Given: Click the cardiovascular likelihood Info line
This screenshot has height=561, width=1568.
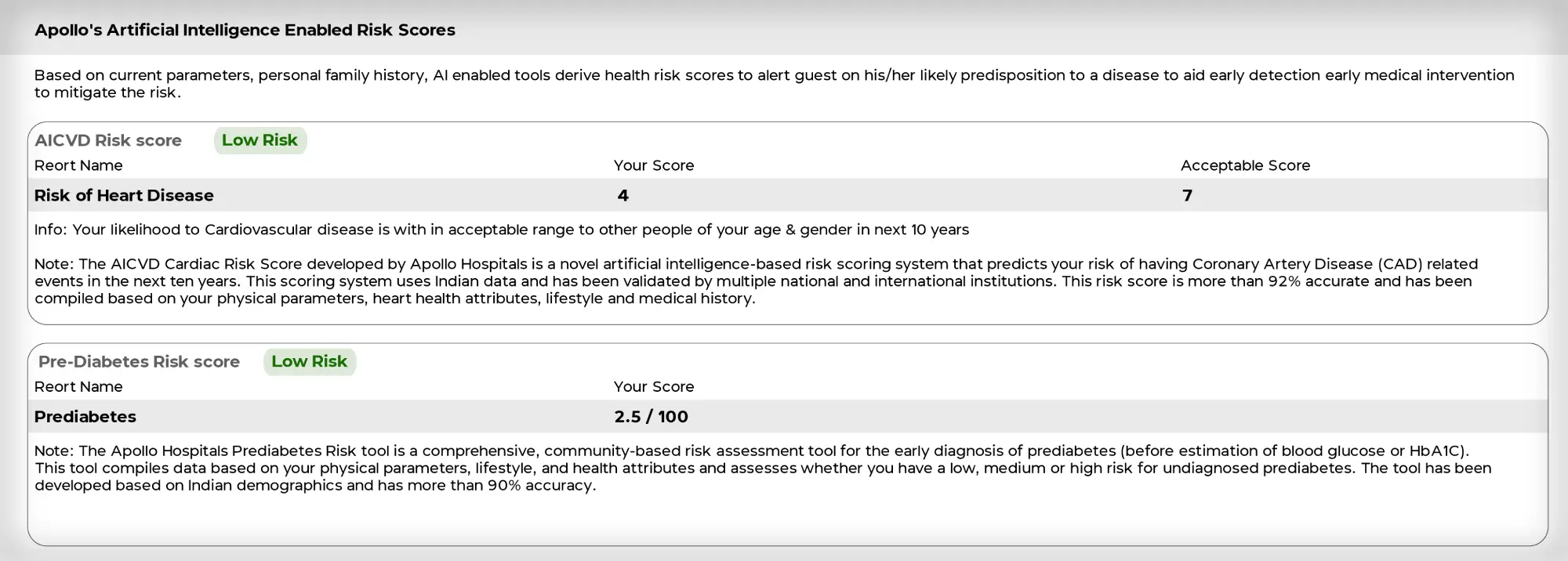Looking at the screenshot, I should pyautogui.click(x=502, y=230).
